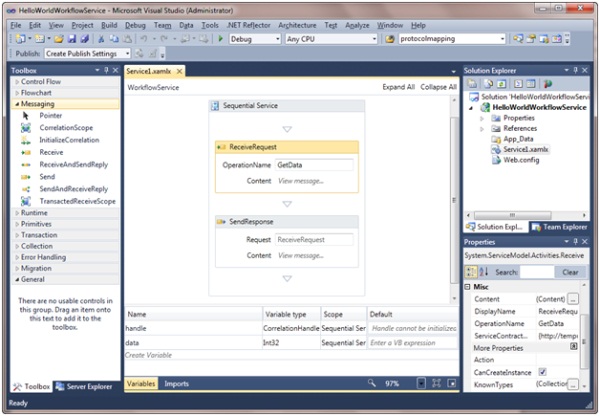The width and height of the screenshot is (600, 416).
Task: Select the CorrelationScope toolbox activity
Action: (x=66, y=128)
